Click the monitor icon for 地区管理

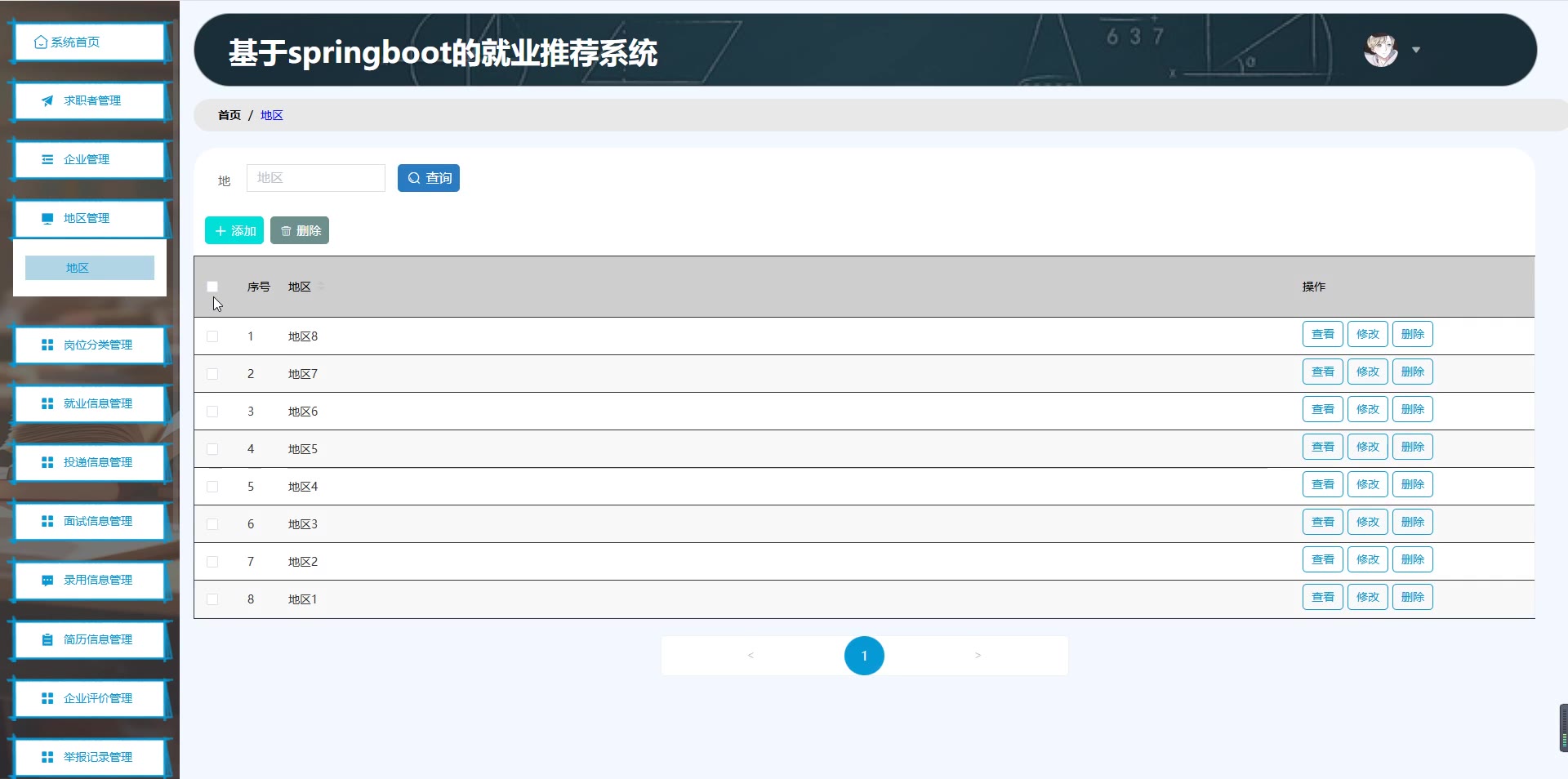click(x=47, y=219)
